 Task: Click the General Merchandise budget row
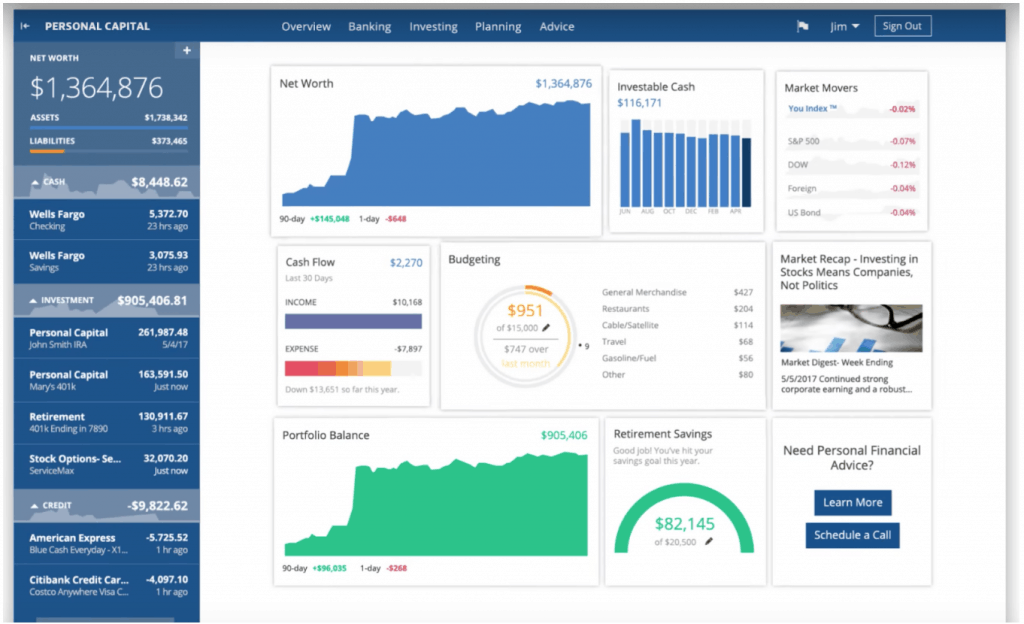coord(677,292)
